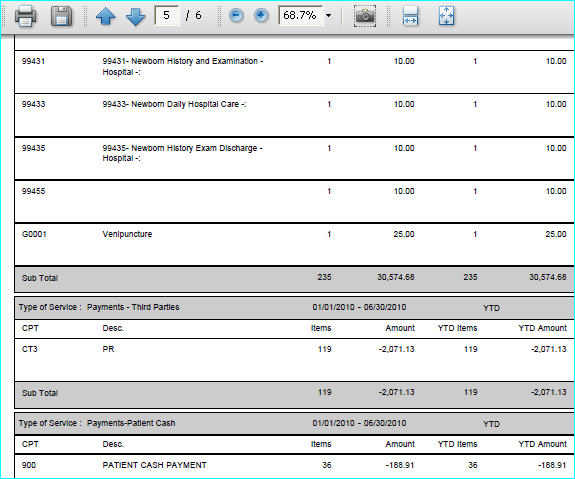This screenshot has width=575, height=479.
Task: Click the zoom in plus button
Action: (x=261, y=15)
